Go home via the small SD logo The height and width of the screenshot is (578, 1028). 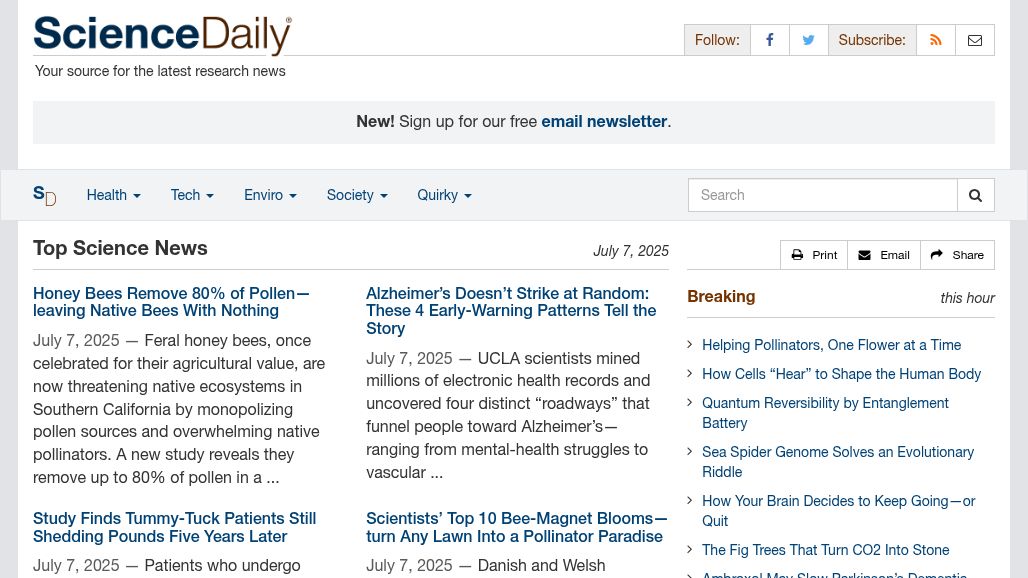[x=45, y=195]
